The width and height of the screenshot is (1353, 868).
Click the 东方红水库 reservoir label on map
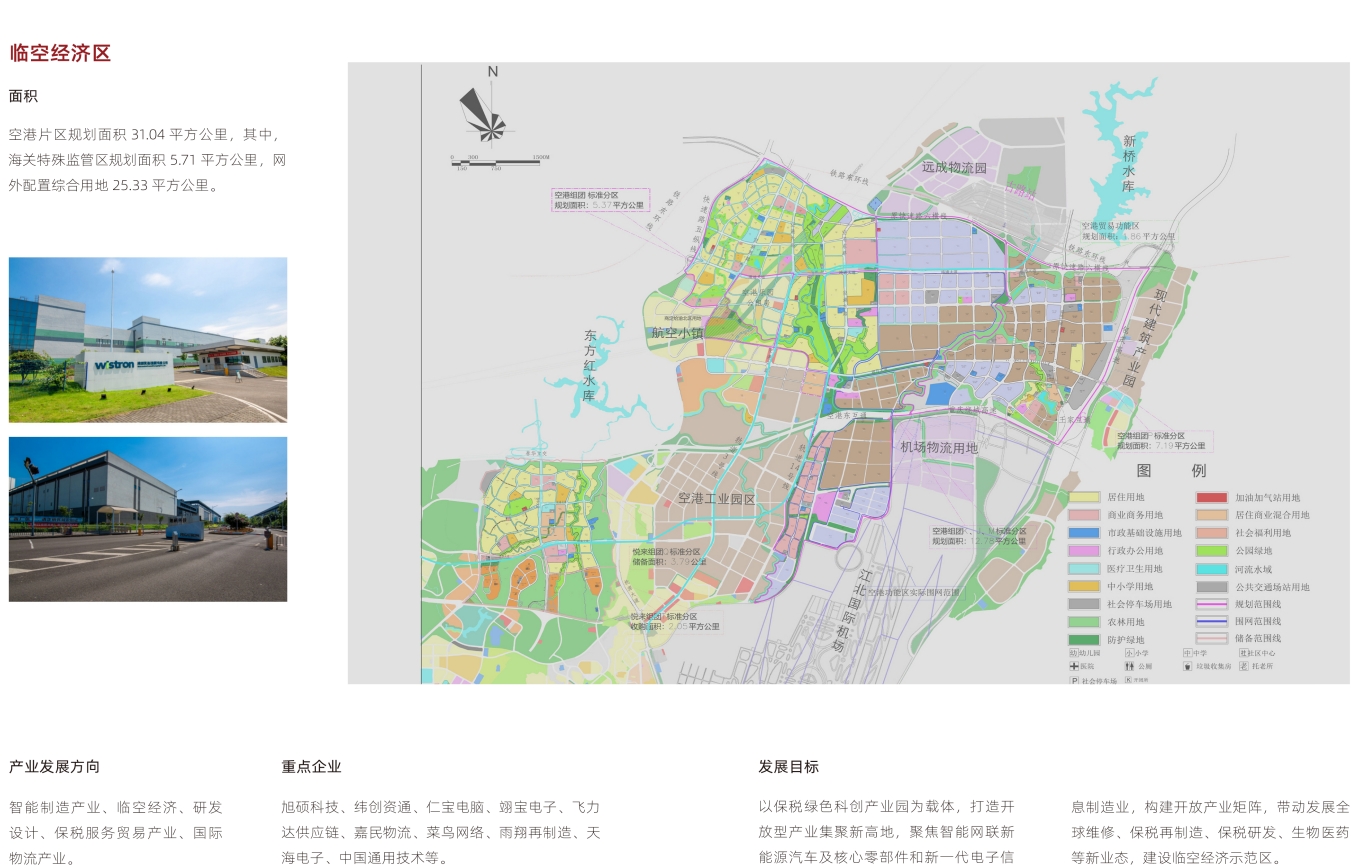[590, 367]
